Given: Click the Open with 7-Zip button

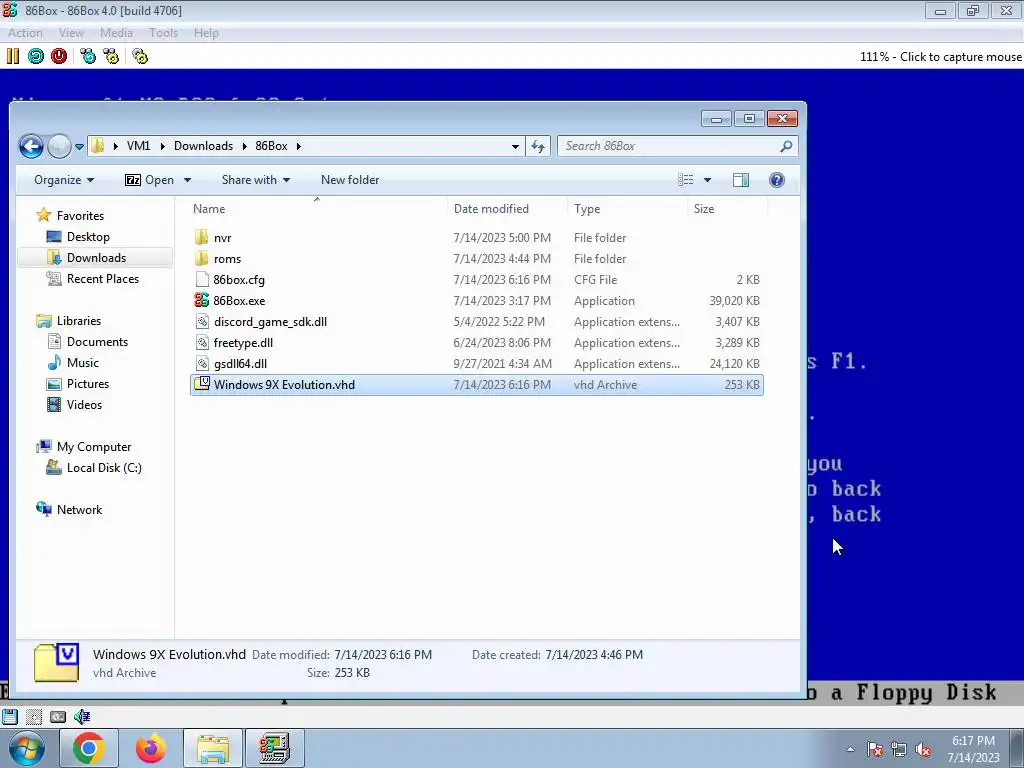Looking at the screenshot, I should (x=150, y=180).
